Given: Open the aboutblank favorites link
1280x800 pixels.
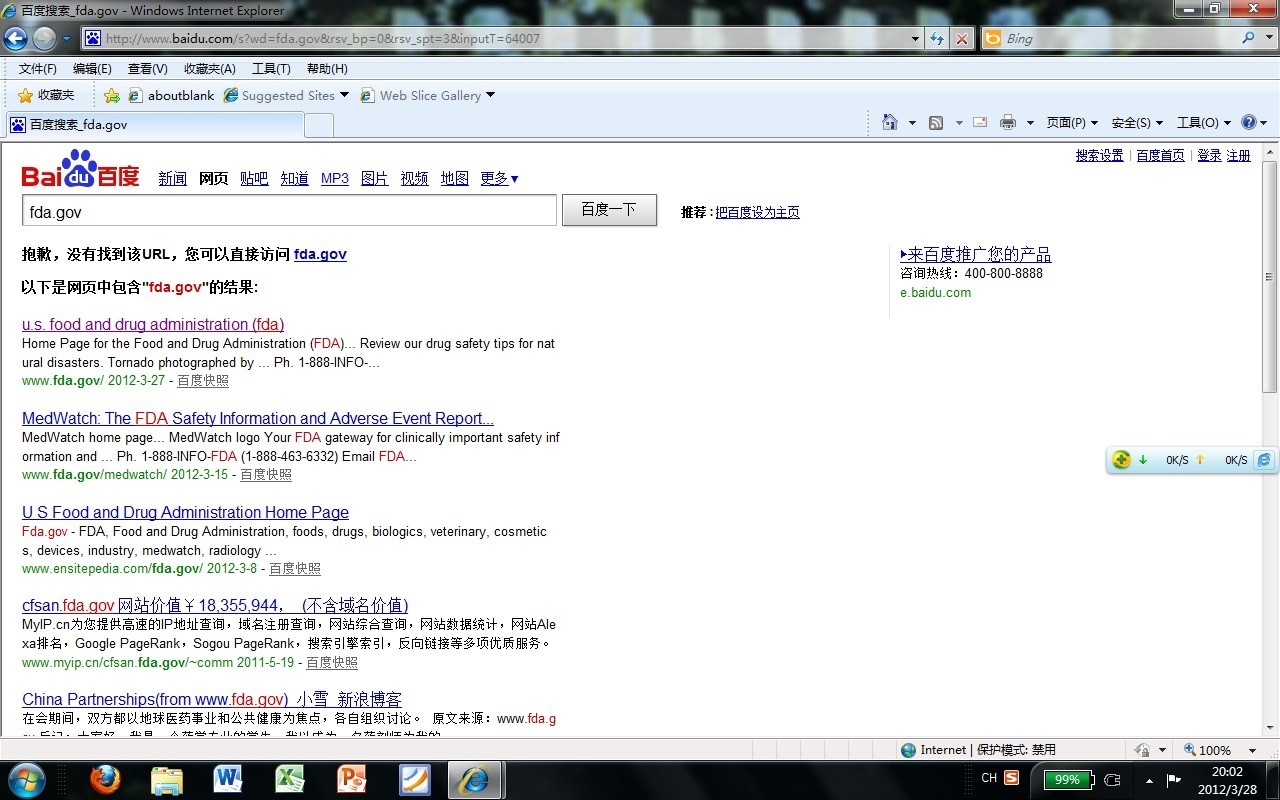Looking at the screenshot, I should [171, 96].
